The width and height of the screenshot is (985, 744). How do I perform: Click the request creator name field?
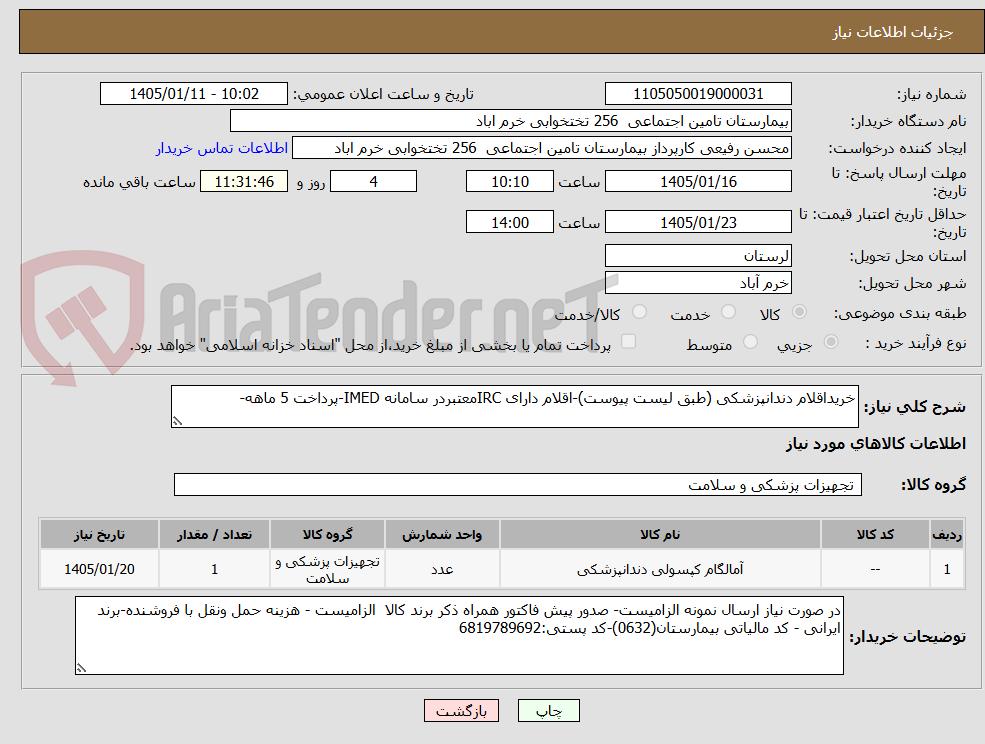(x=541, y=148)
